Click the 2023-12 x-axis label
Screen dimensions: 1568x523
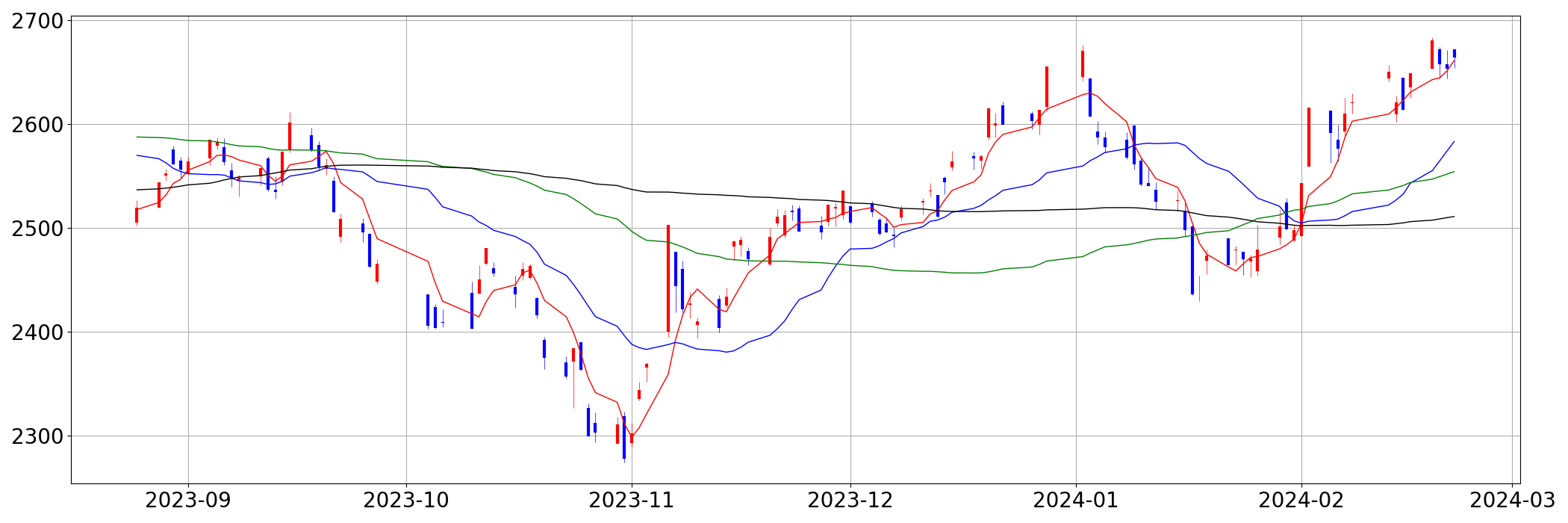[x=850, y=500]
